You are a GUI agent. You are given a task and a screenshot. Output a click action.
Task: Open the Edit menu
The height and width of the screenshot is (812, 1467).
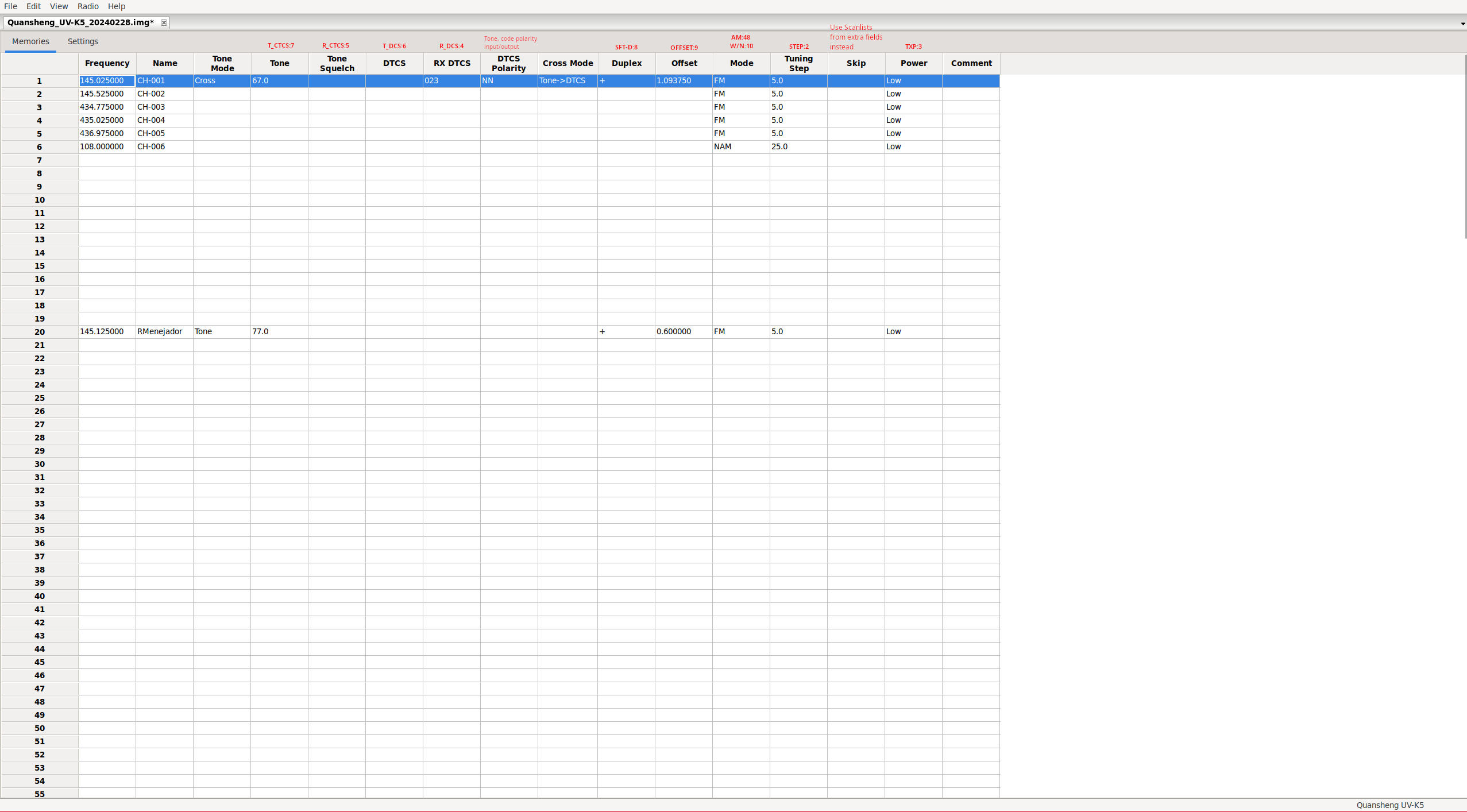33,6
